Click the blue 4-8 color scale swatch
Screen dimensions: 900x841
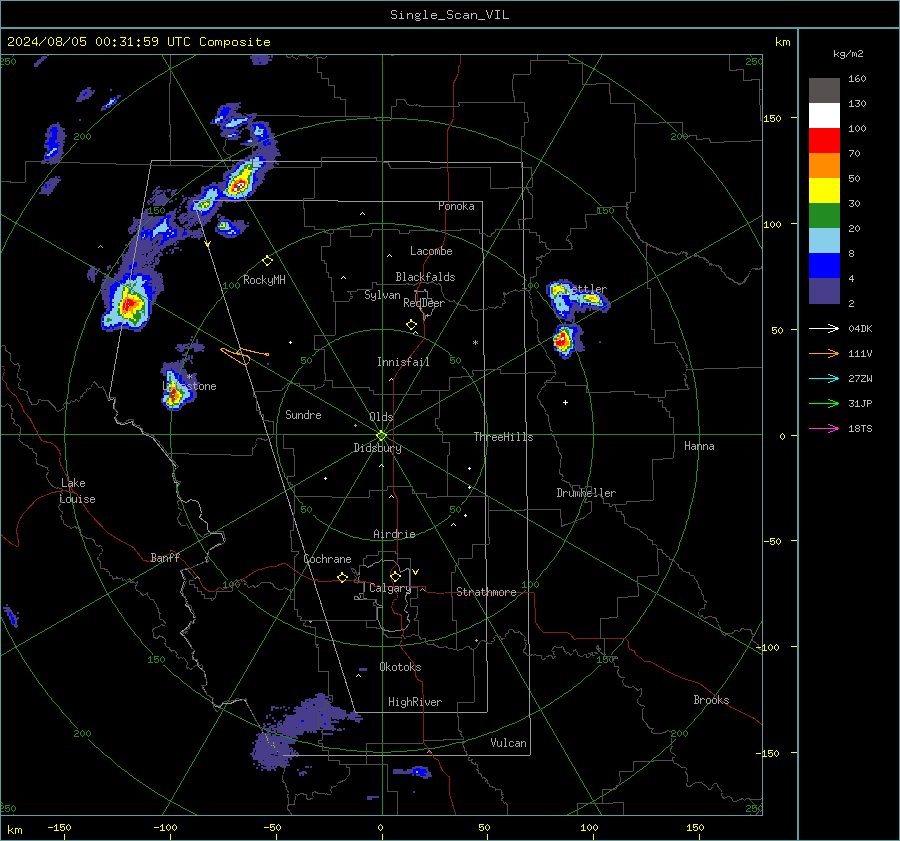(824, 266)
